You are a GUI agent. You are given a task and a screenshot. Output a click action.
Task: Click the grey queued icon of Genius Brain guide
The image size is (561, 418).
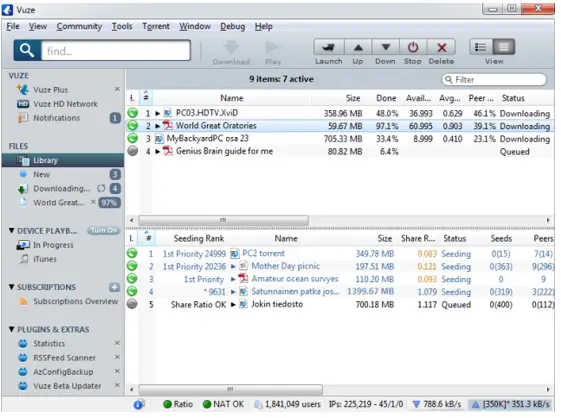pyautogui.click(x=133, y=151)
